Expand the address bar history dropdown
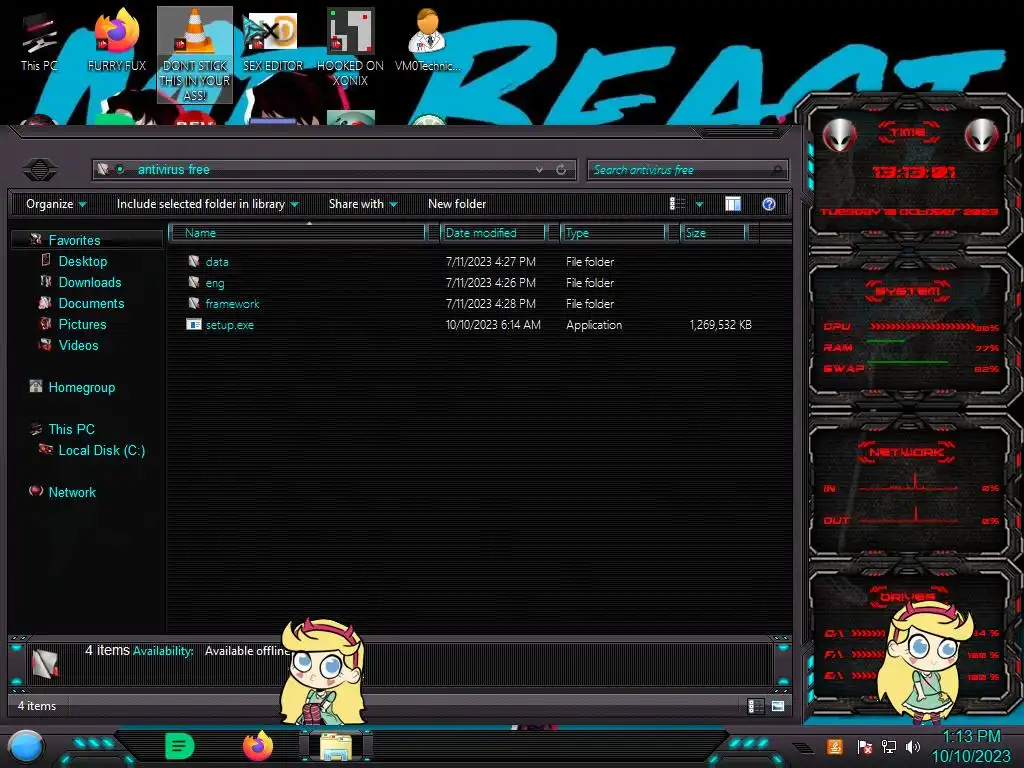The image size is (1024, 768). click(539, 170)
